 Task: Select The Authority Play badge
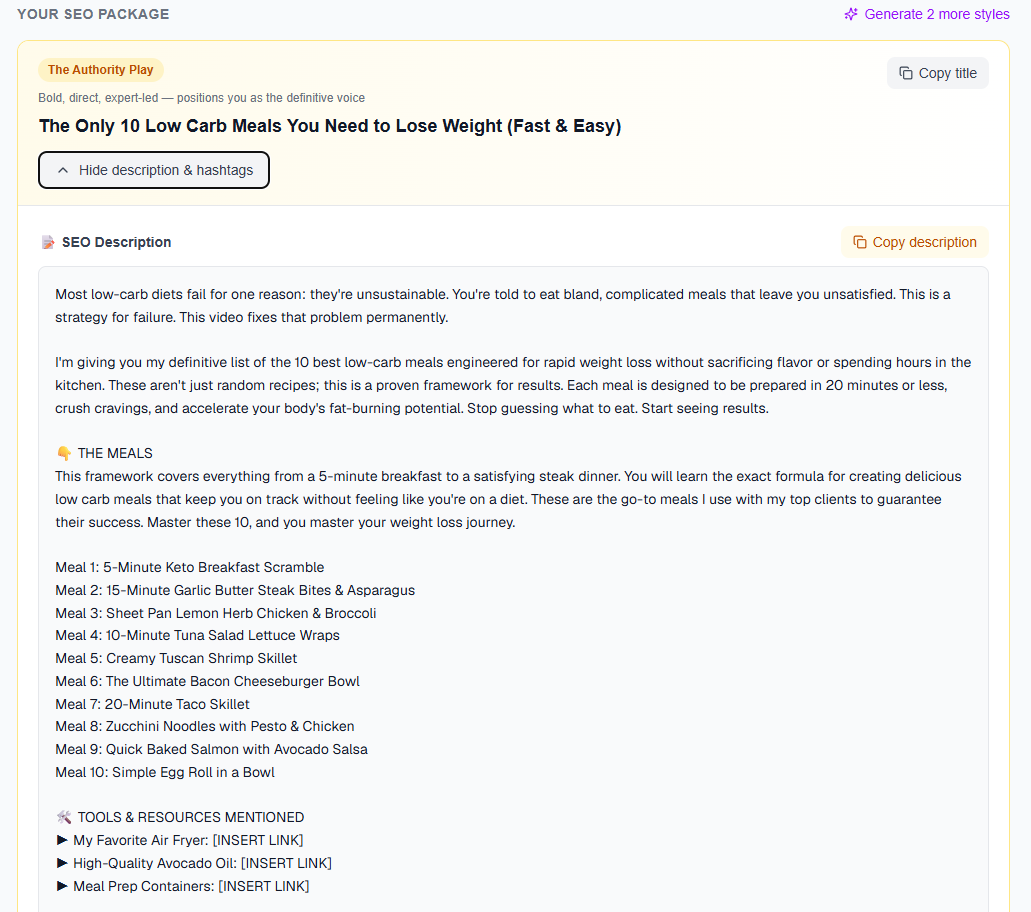(101, 70)
